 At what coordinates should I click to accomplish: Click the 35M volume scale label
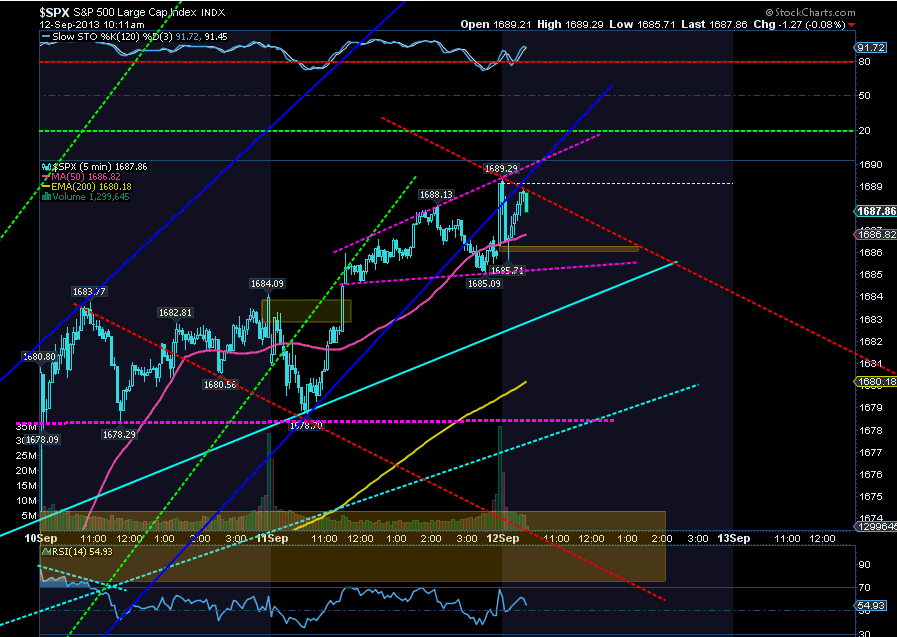[26, 427]
